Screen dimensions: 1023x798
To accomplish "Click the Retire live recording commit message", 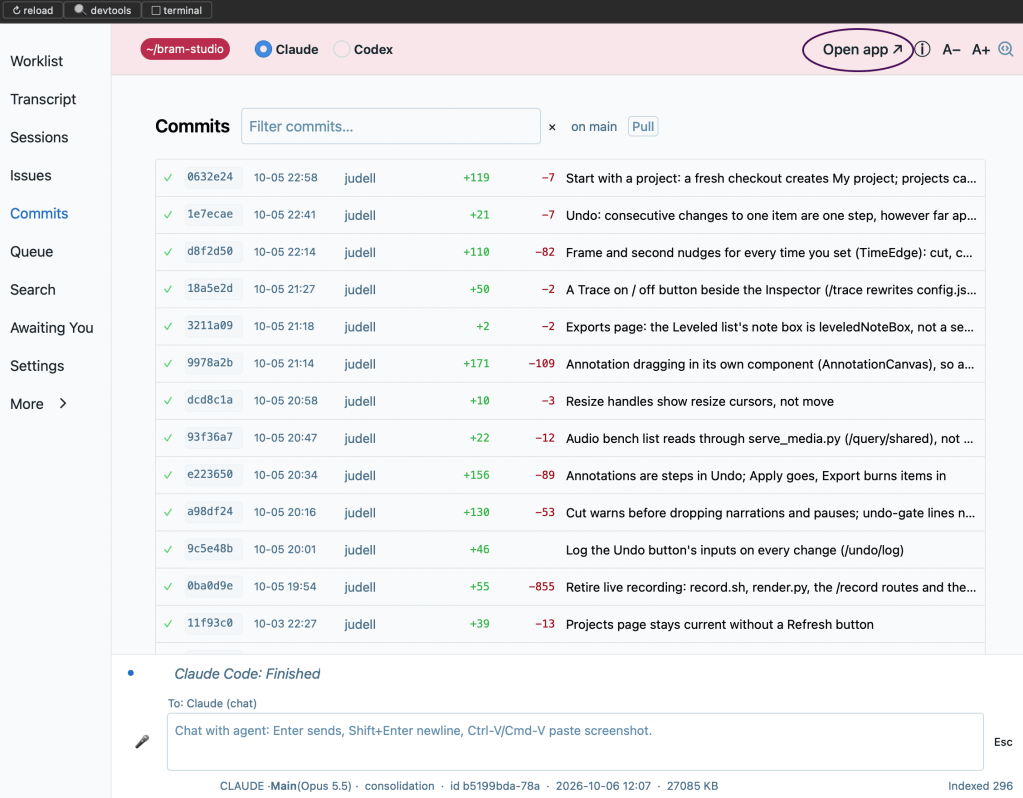I will click(771, 587).
